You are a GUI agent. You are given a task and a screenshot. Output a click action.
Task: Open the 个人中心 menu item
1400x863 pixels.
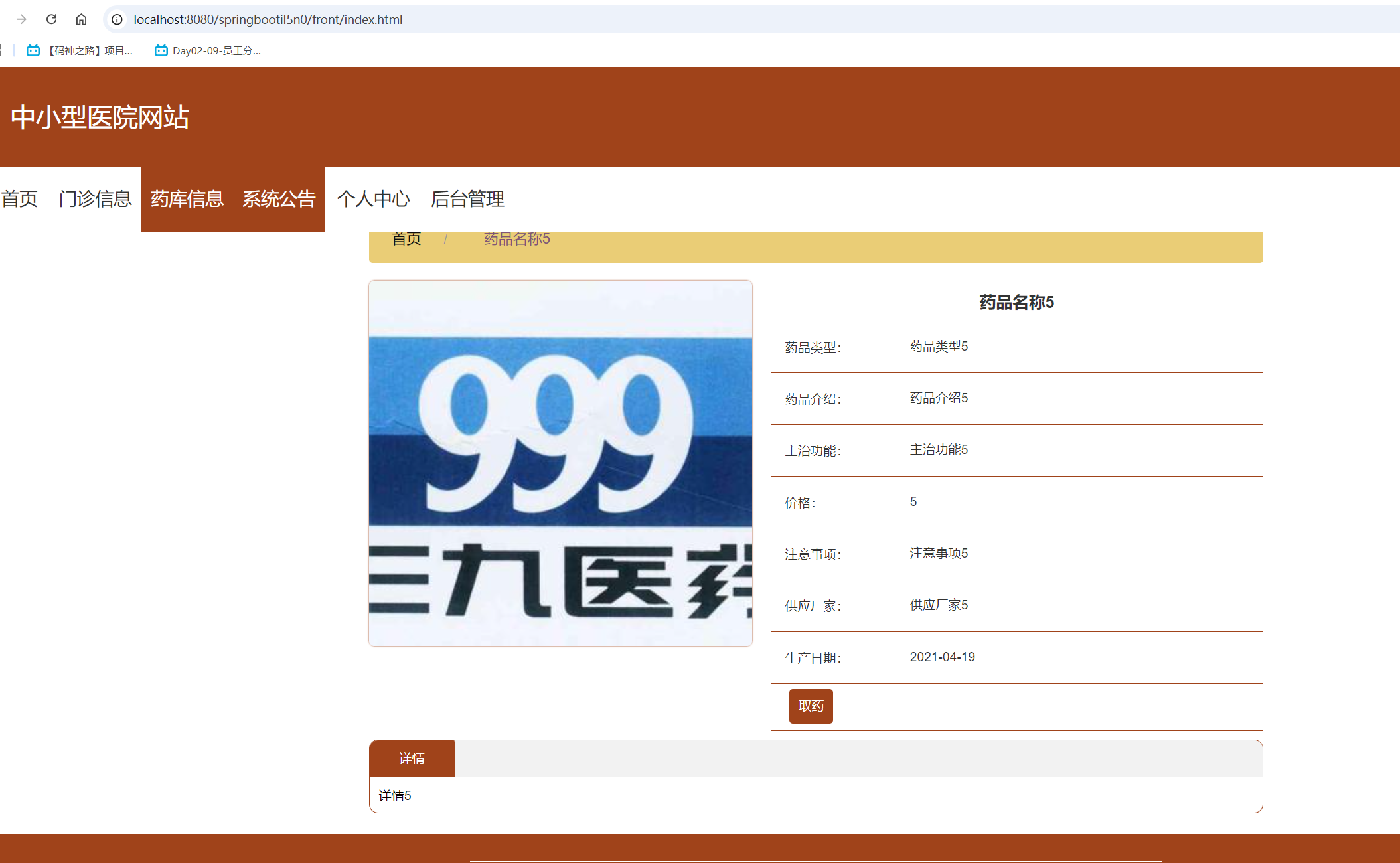click(x=374, y=199)
